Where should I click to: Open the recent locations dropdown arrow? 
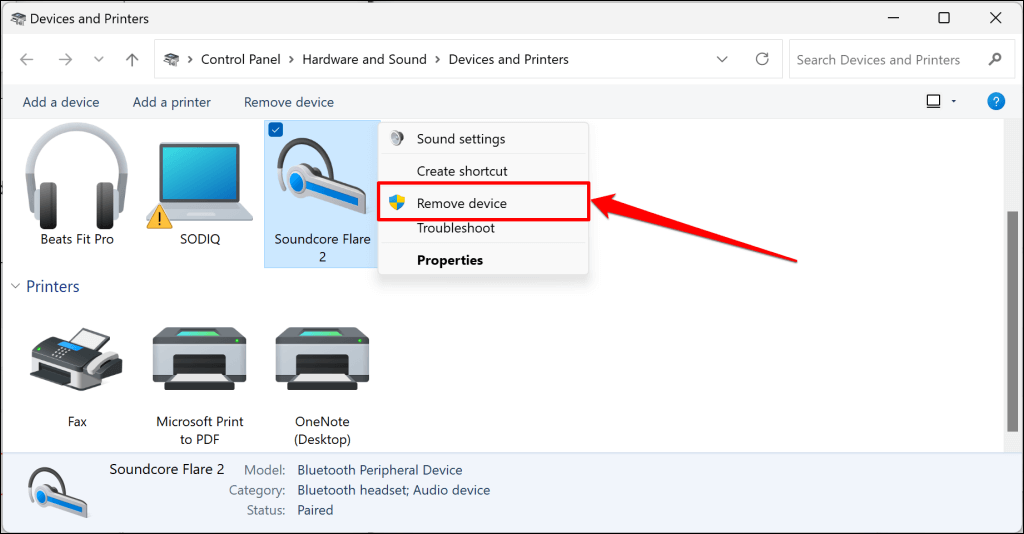coord(99,59)
